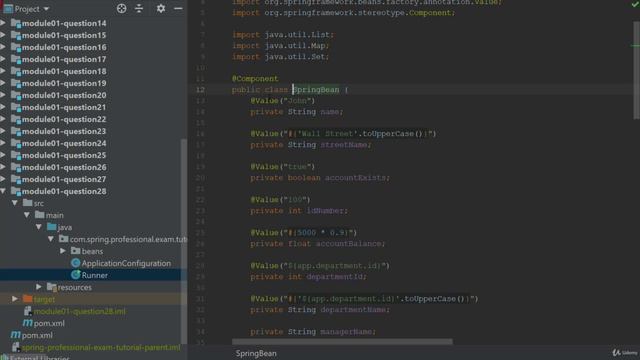
Task: Select the Runner class label
Action: pos(95,275)
